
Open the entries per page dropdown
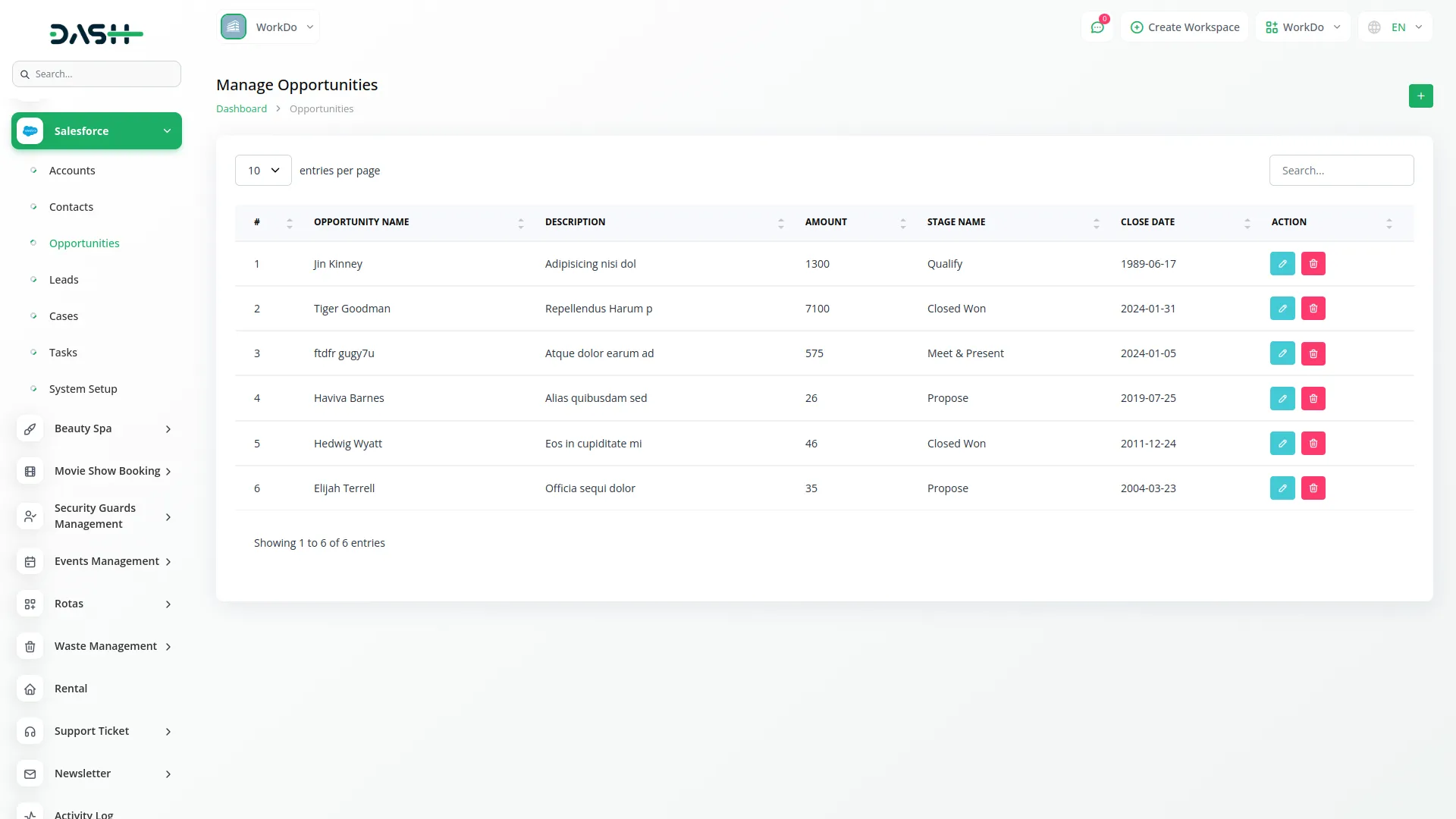(262, 170)
